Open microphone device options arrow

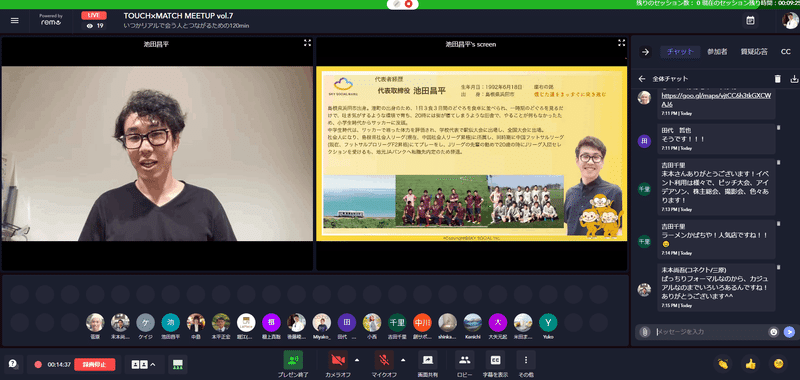(403, 360)
